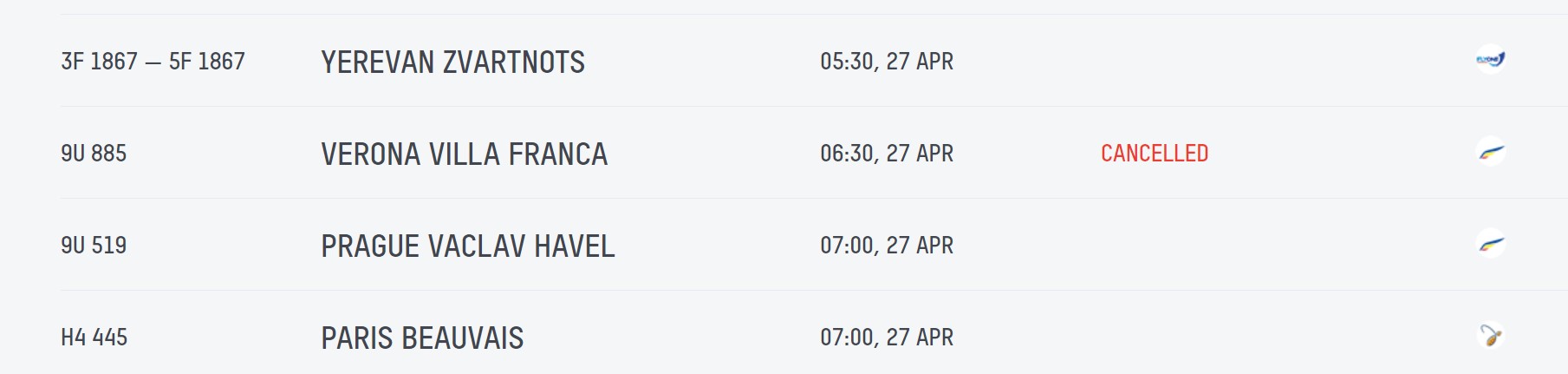The width and height of the screenshot is (1568, 374).
Task: Click airline logo on Paris Beauvais row
Action: (1490, 336)
